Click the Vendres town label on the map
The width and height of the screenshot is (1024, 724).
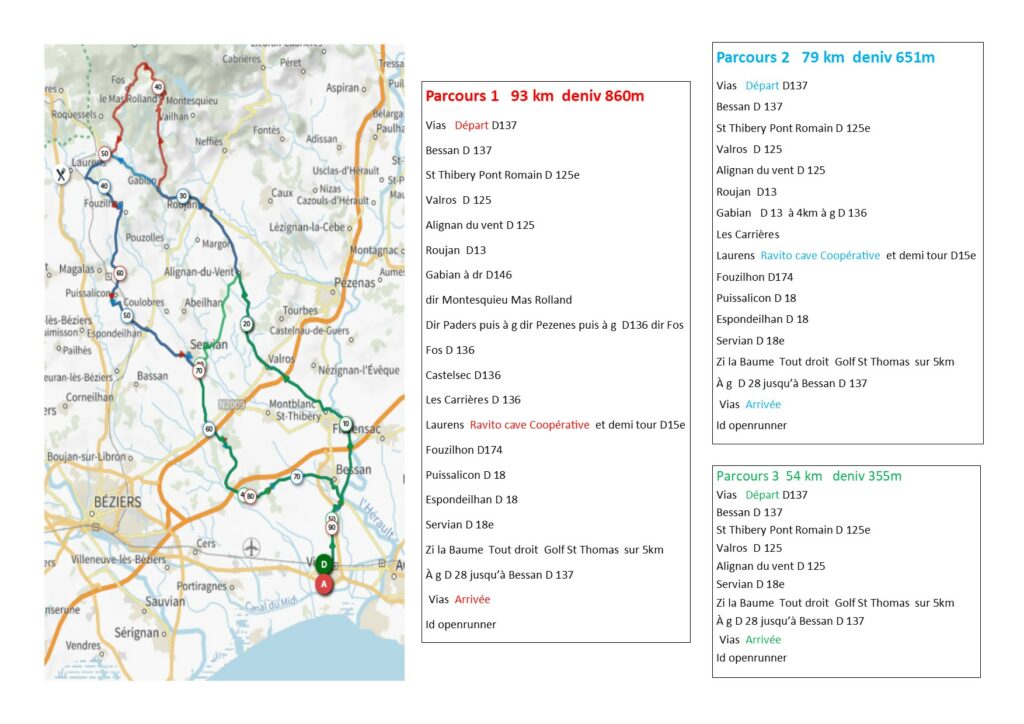[83, 646]
